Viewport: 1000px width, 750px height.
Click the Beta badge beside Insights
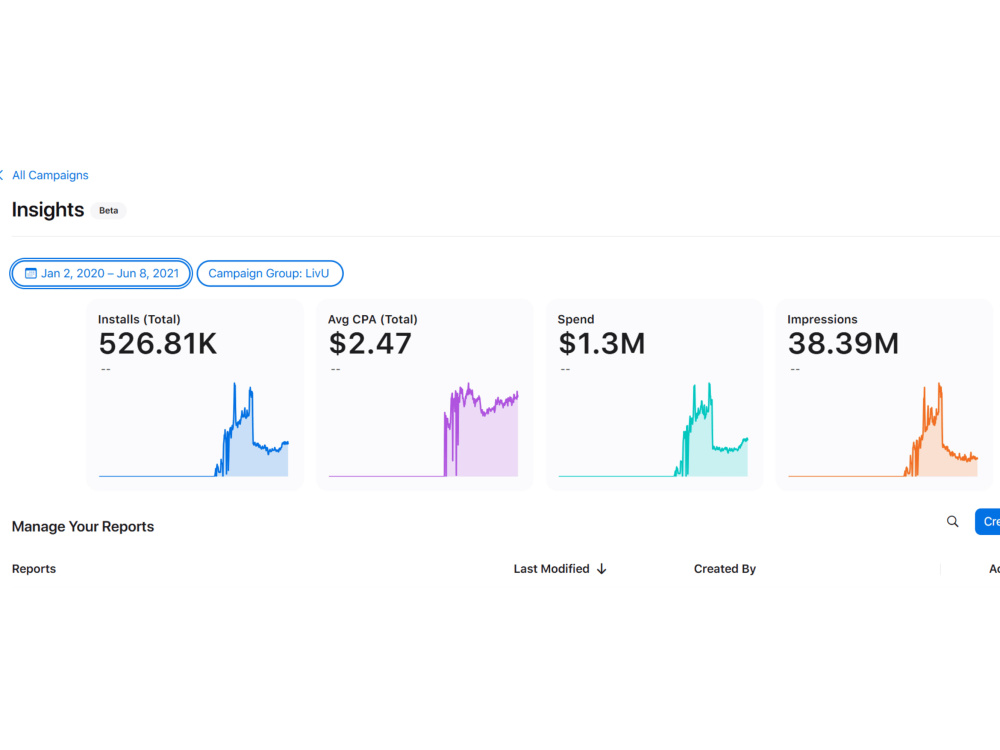point(108,210)
